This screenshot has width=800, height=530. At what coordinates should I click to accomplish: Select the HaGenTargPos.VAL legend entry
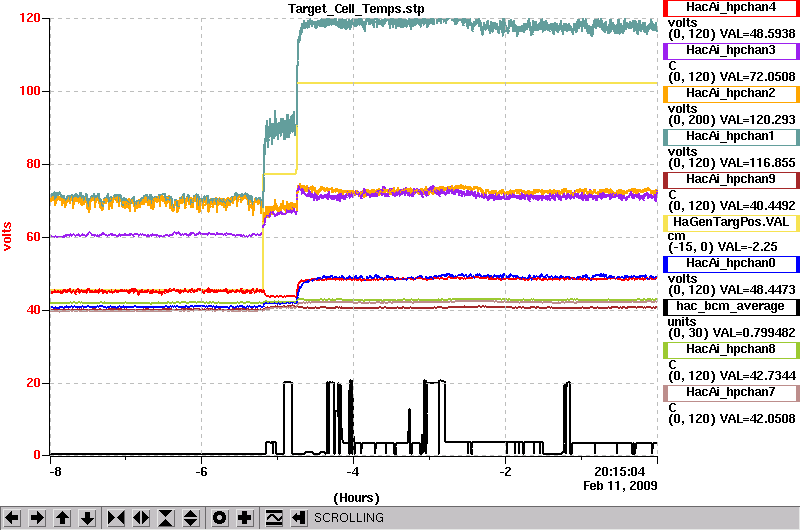coord(731,222)
